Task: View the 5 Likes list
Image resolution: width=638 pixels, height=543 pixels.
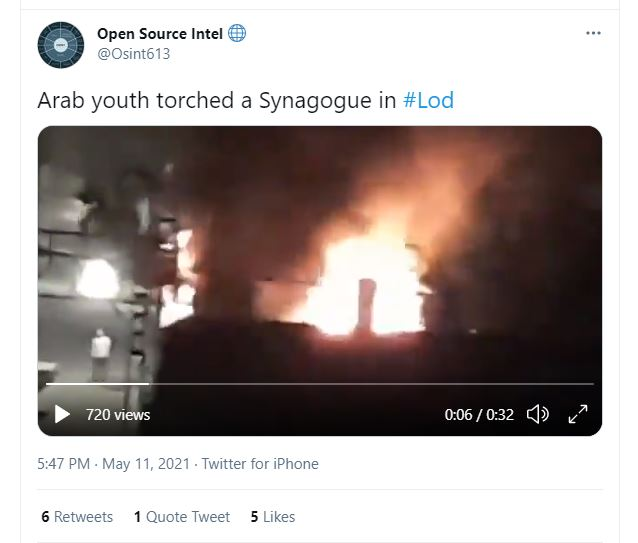Action: click(x=273, y=517)
